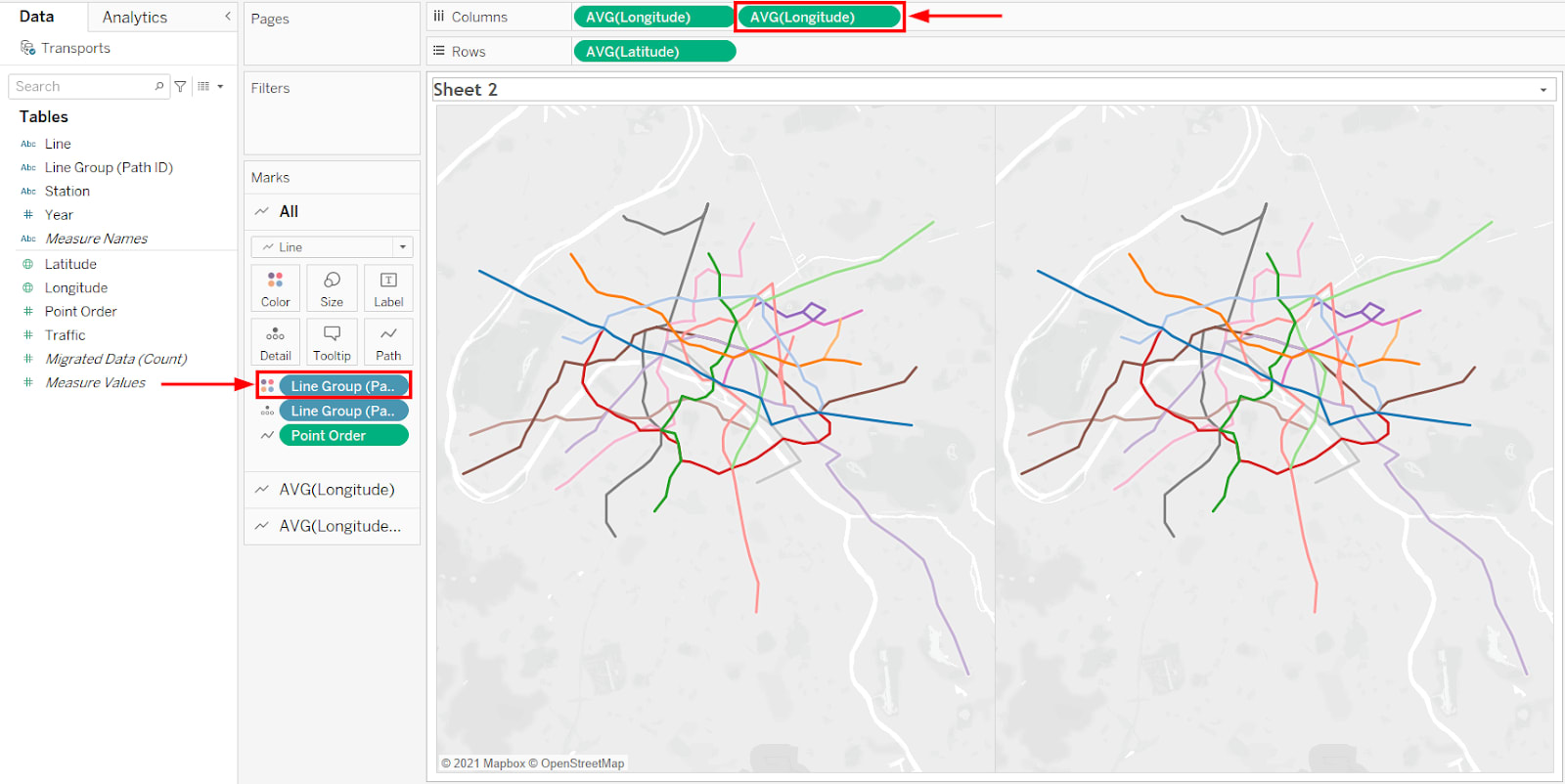The width and height of the screenshot is (1565, 784).
Task: Click the Latitude globe icon
Action: tap(27, 264)
